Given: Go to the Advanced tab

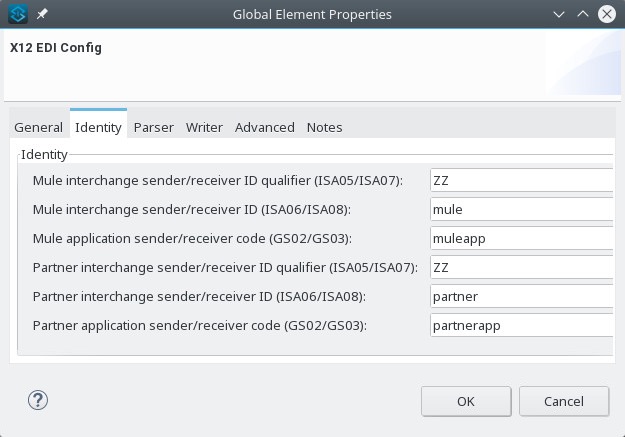Looking at the screenshot, I should (265, 128).
